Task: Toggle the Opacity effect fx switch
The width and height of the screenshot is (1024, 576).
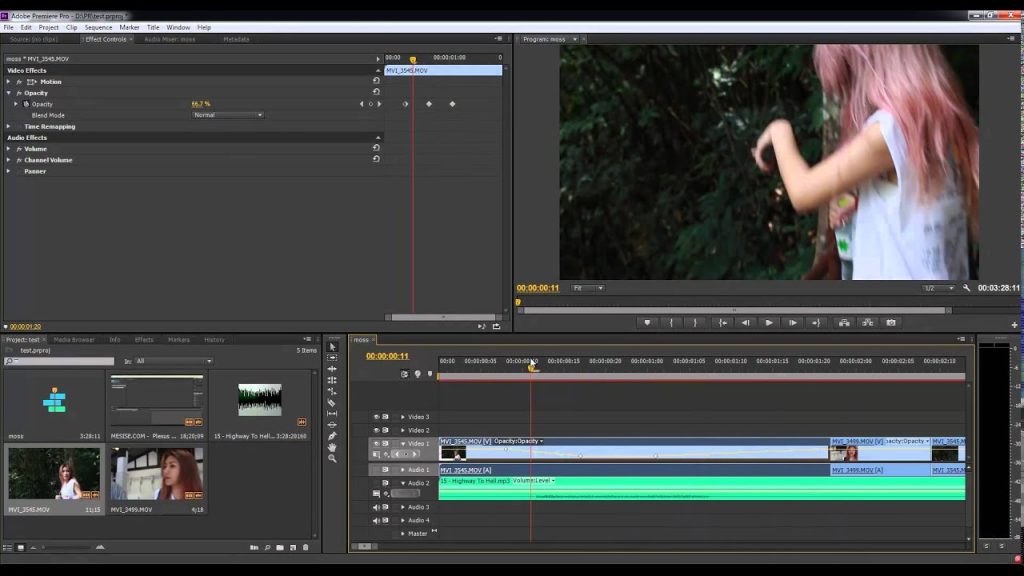Action: (x=19, y=93)
